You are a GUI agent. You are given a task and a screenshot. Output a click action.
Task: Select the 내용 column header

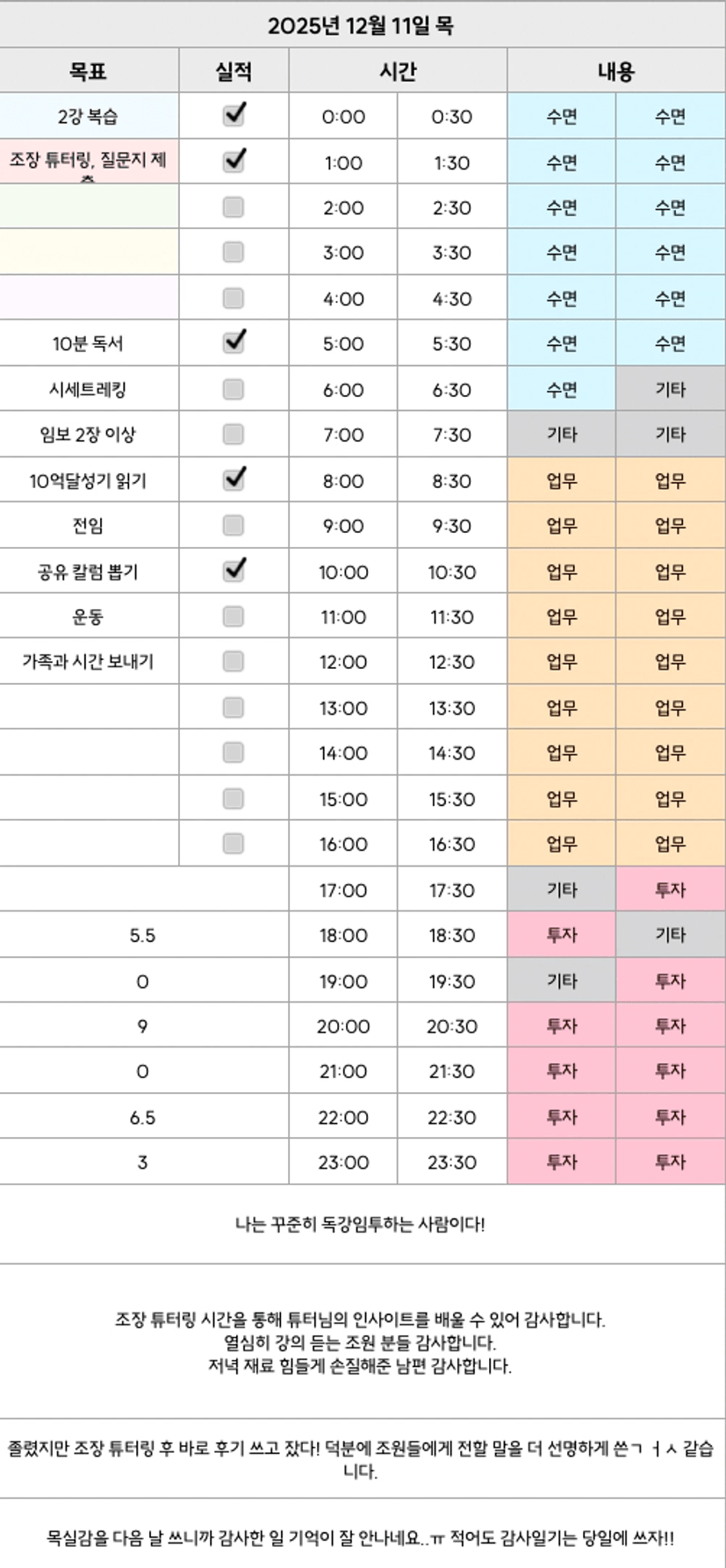615,71
